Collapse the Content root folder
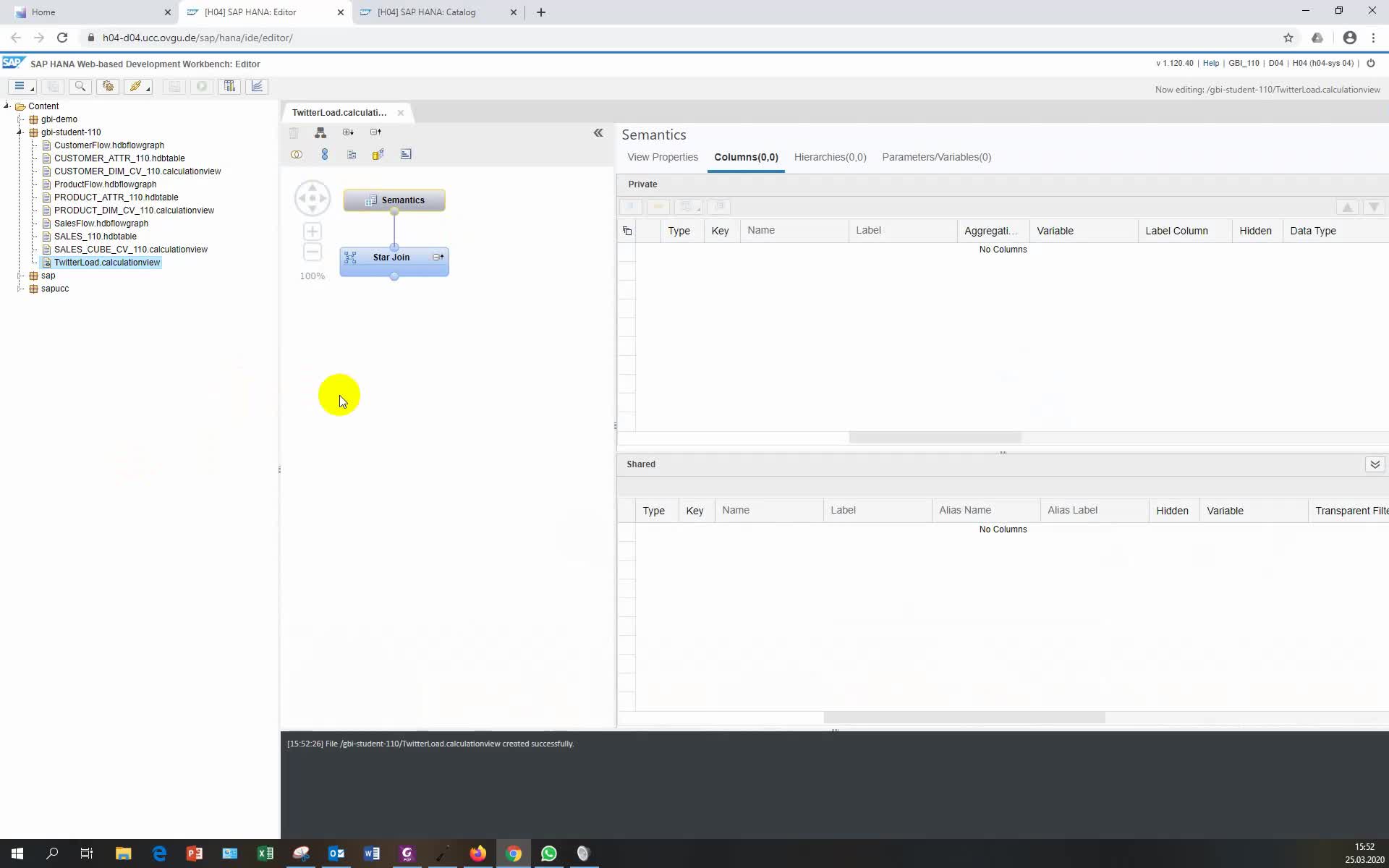This screenshot has height=868, width=1389. pyautogui.click(x=7, y=106)
